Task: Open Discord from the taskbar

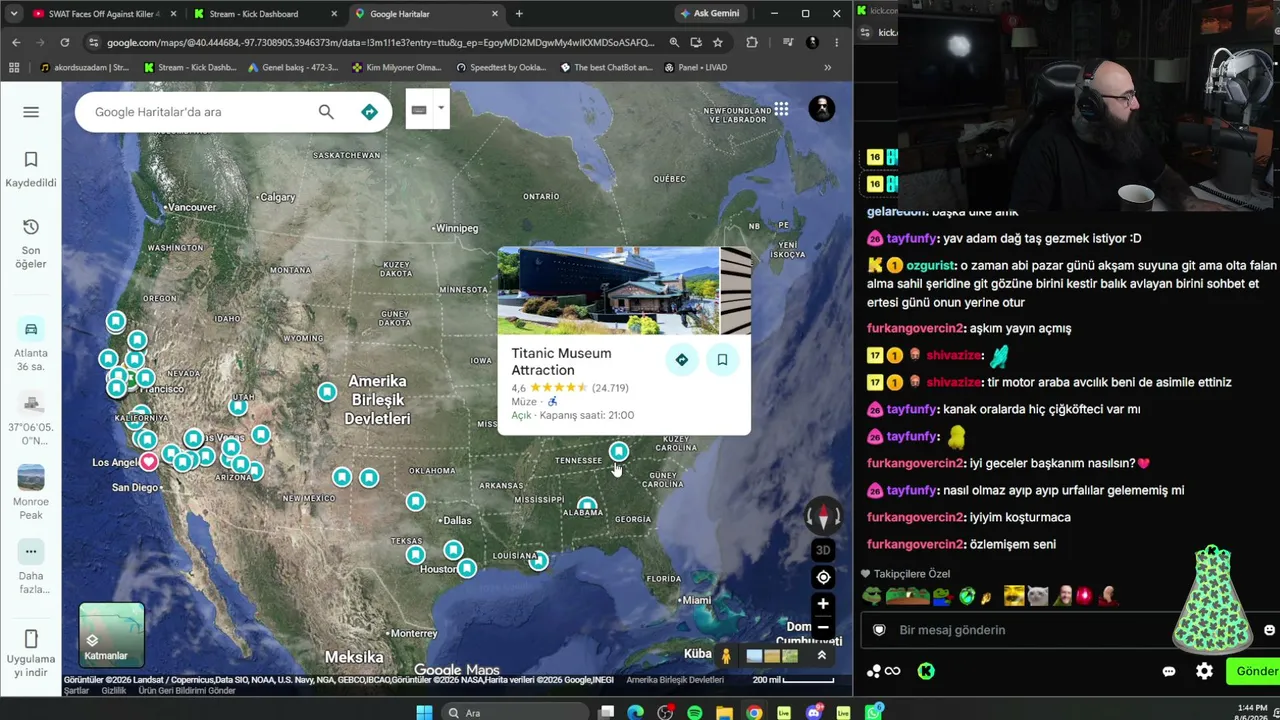Action: (814, 712)
